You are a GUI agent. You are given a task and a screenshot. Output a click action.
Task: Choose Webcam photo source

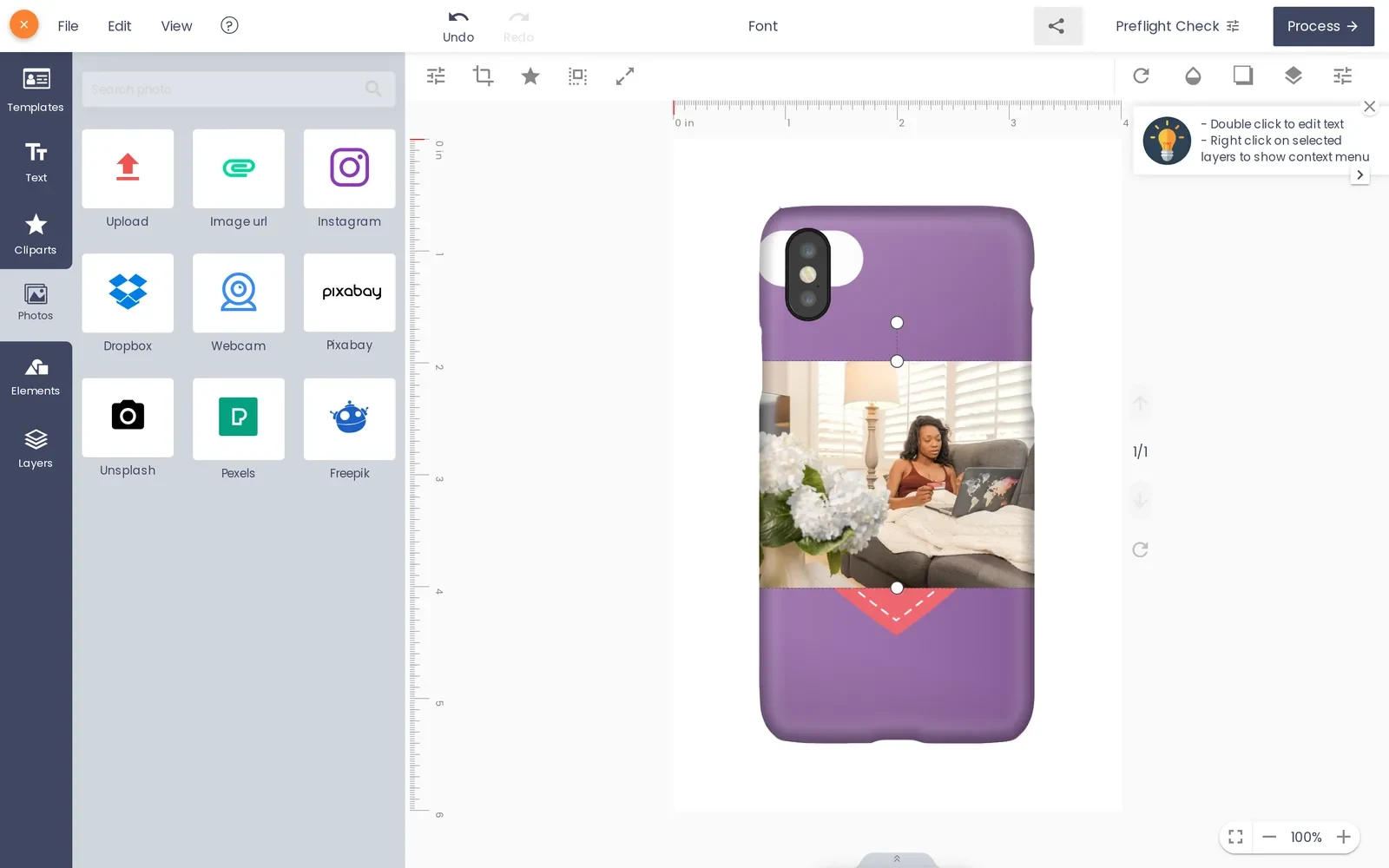[x=239, y=303]
